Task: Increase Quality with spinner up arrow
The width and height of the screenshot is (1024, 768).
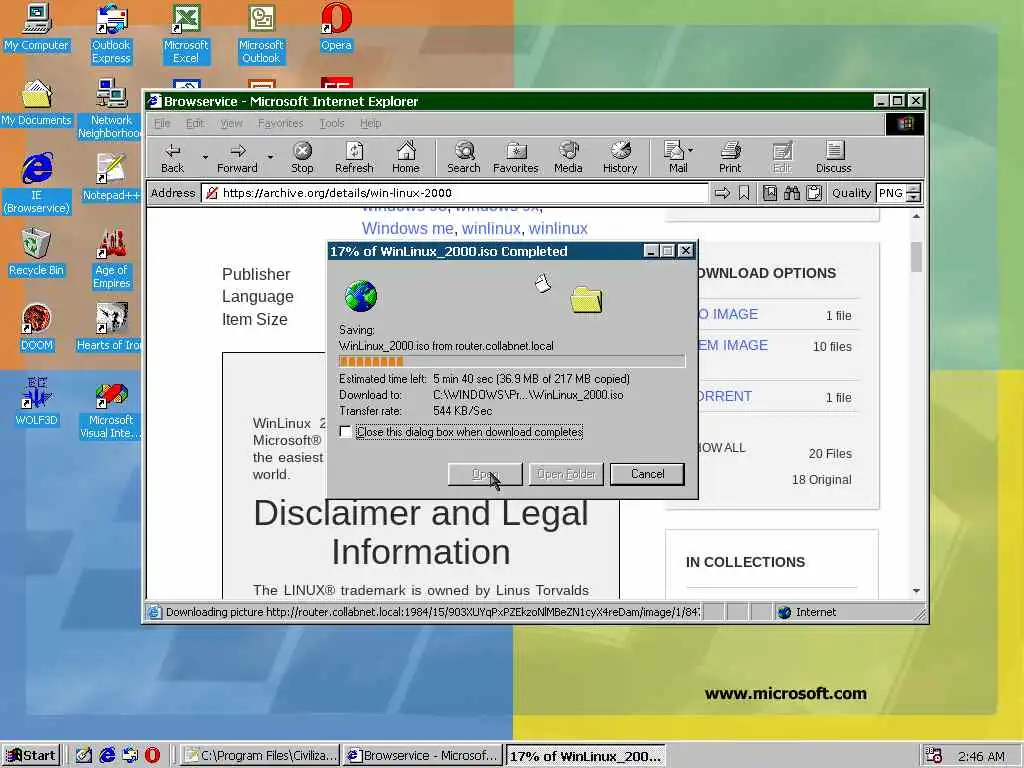Action: 914,189
